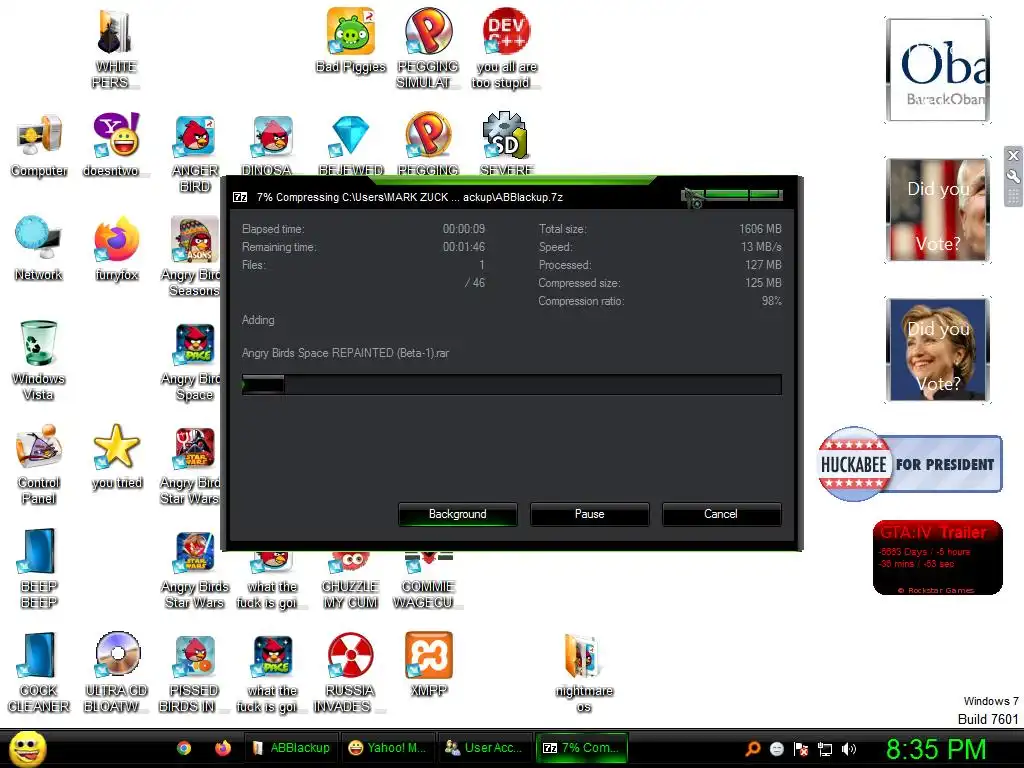Screen dimensions: 1024x768
Task: Click the GTA:IV Trailer countdown gadget
Action: tap(937, 557)
